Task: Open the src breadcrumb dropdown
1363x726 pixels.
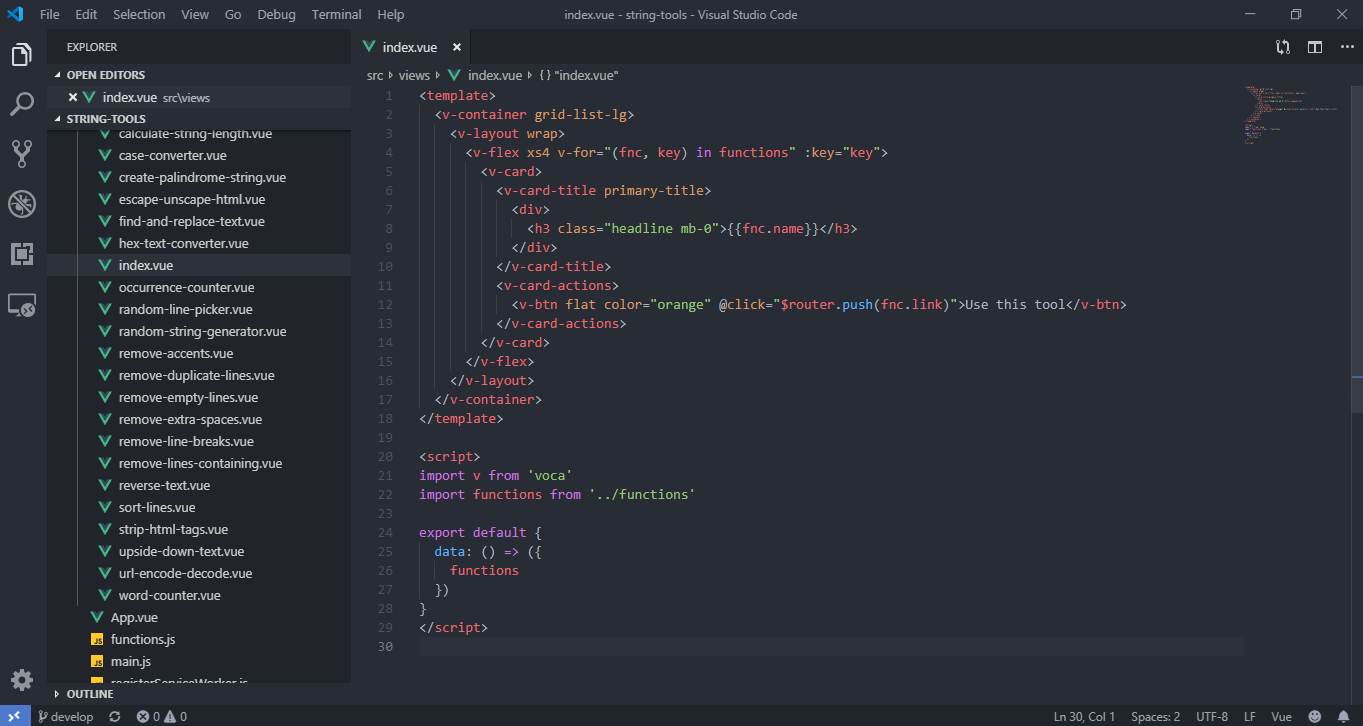Action: click(x=375, y=75)
